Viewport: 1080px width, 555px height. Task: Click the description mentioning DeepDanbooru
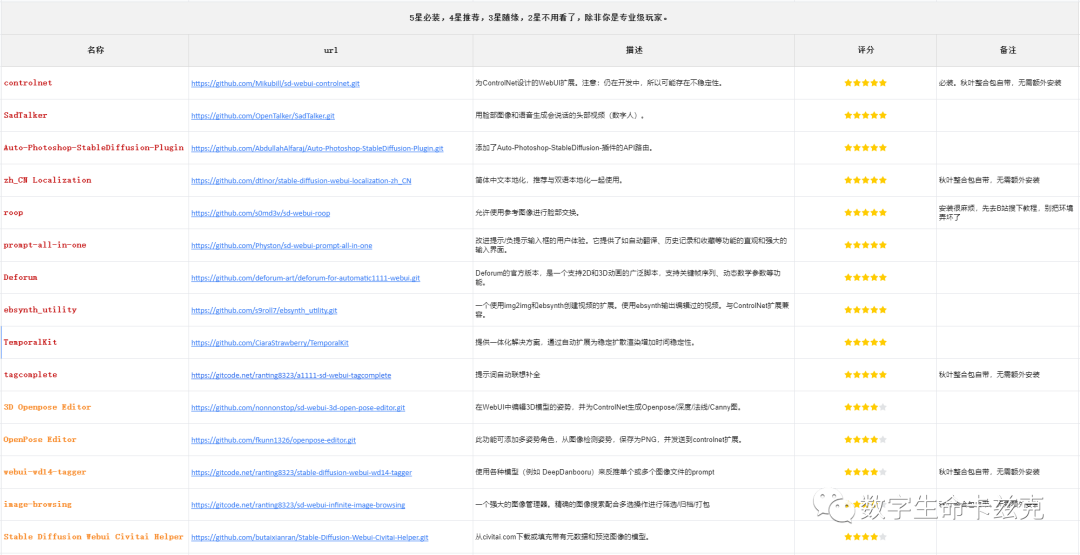(x=595, y=472)
